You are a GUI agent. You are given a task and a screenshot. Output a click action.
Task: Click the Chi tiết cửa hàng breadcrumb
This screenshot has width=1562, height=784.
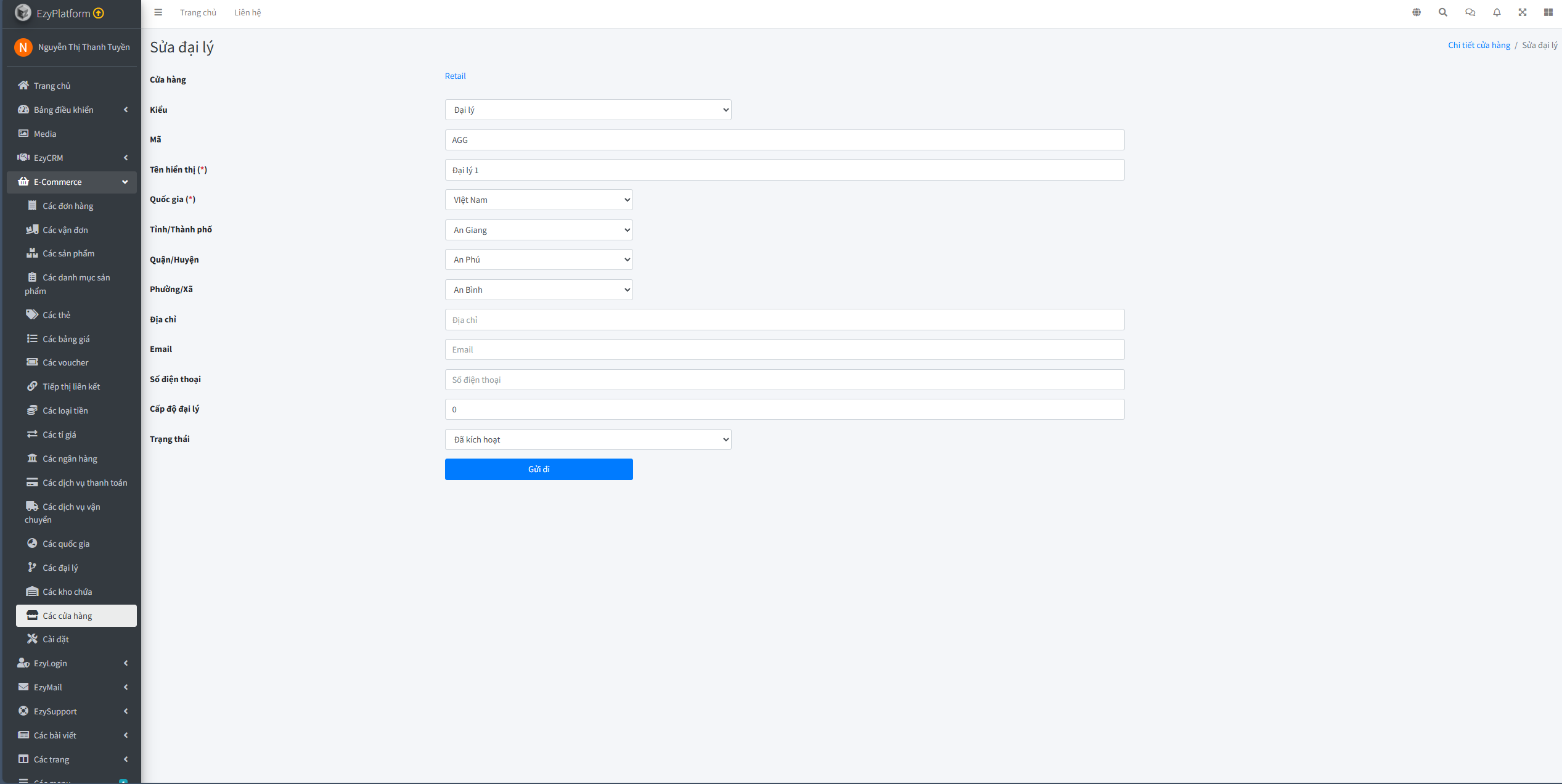[1479, 45]
